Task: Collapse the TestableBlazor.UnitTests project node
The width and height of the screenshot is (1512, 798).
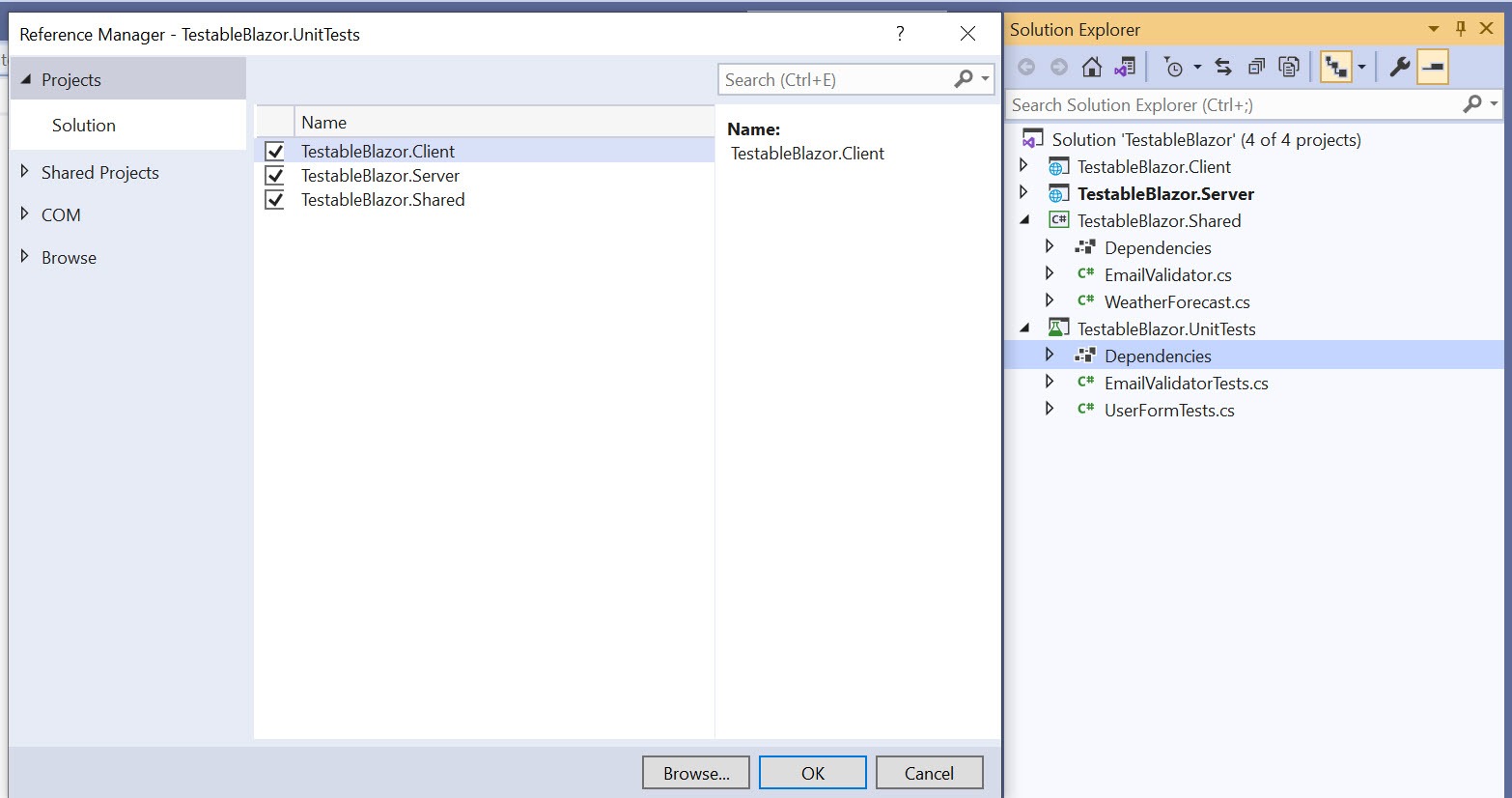Action: 1024,328
